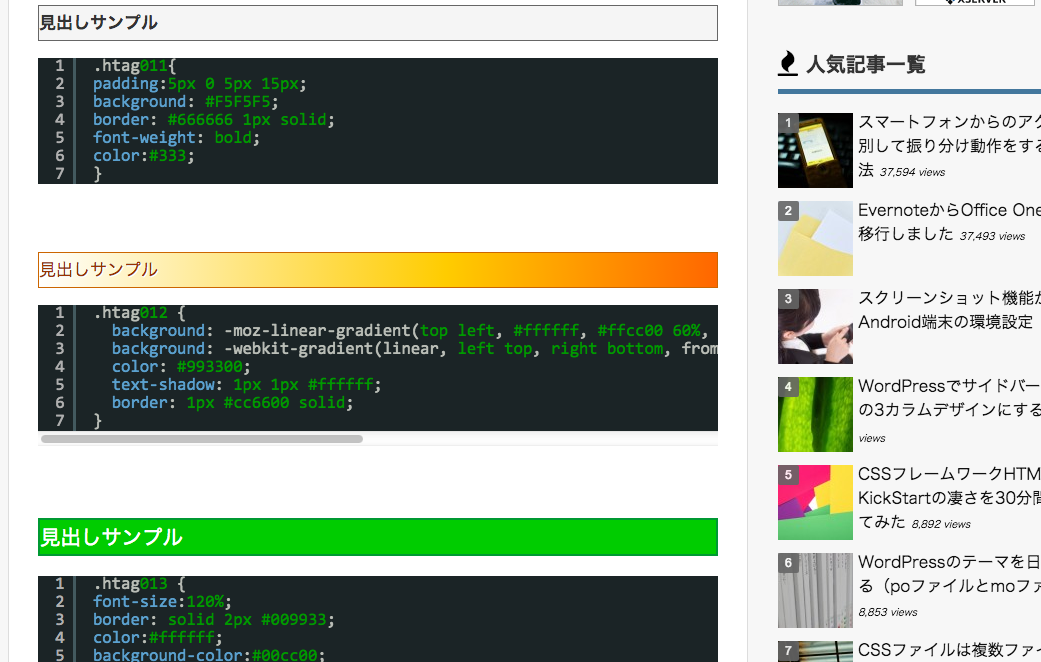Open the gray paper thumbnail ranked 6
Image resolution: width=1041 pixels, height=662 pixels.
[815, 590]
